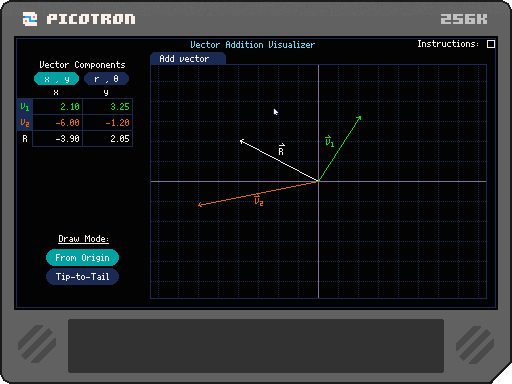Click the PICOTRON title text

pyautogui.click(x=91, y=19)
